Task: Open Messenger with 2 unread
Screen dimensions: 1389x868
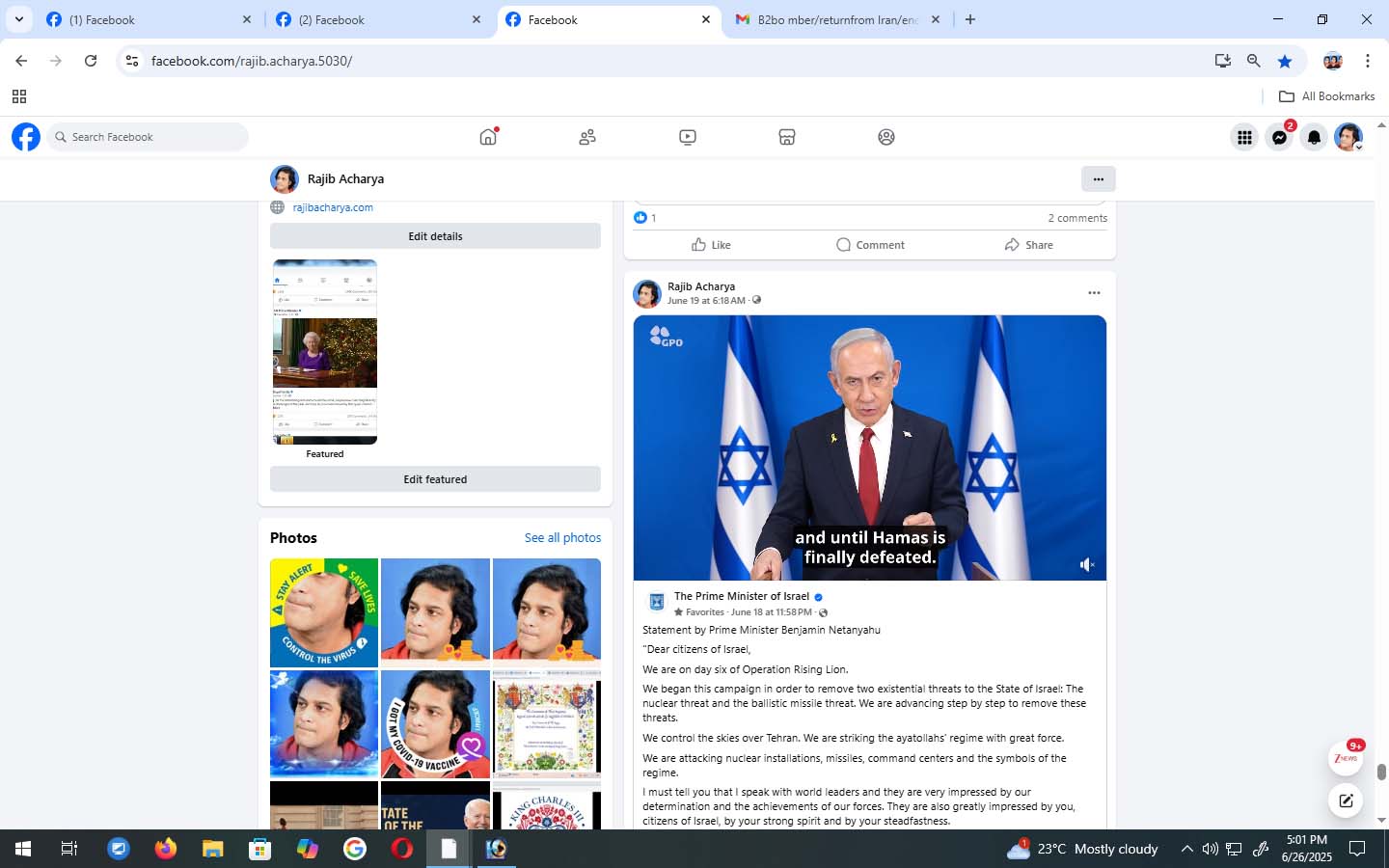Action: (x=1280, y=137)
